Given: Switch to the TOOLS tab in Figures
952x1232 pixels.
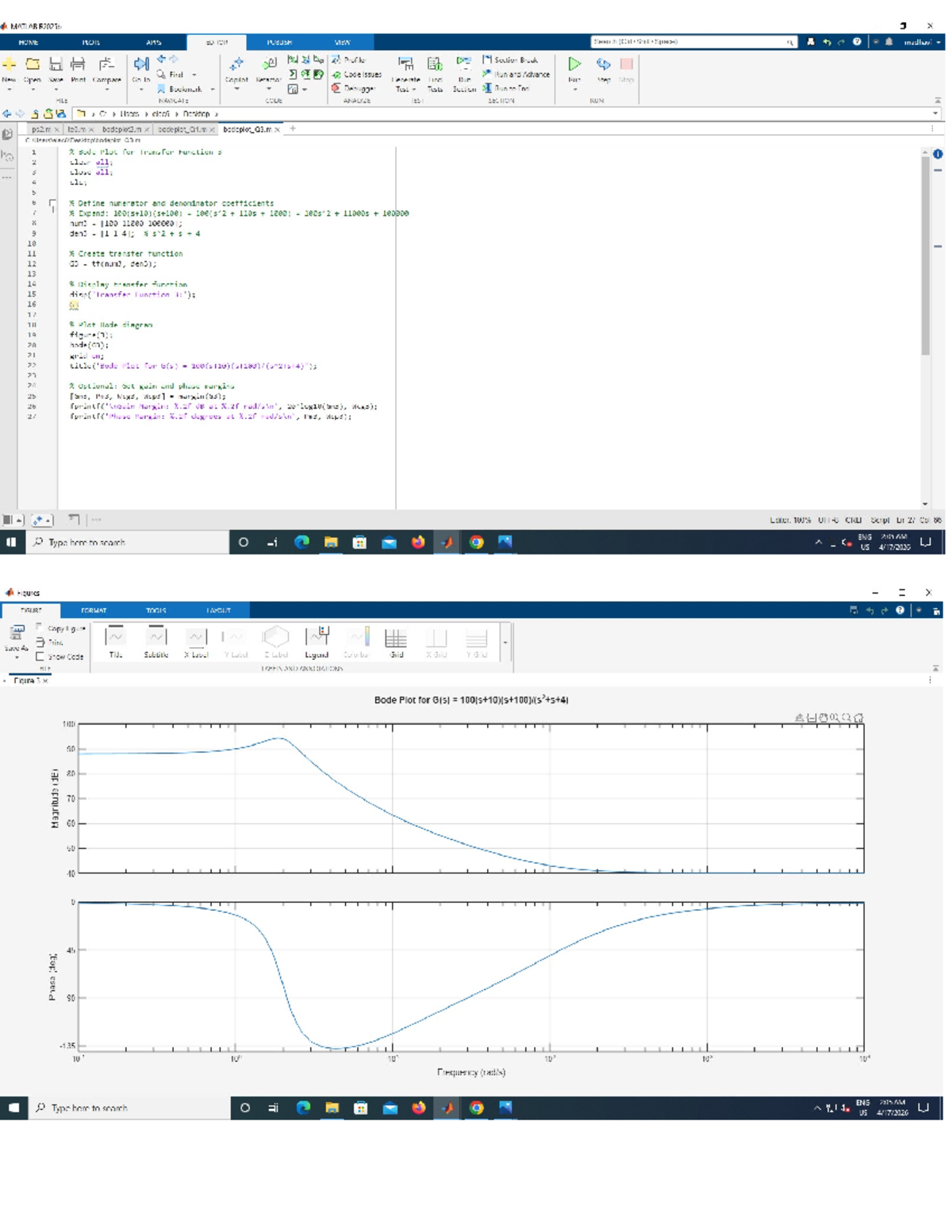Looking at the screenshot, I should pos(156,610).
